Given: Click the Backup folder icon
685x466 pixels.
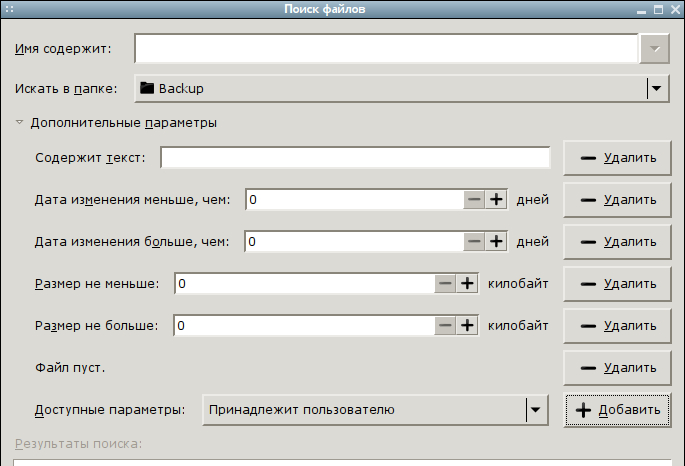Looking at the screenshot, I should pos(147,88).
